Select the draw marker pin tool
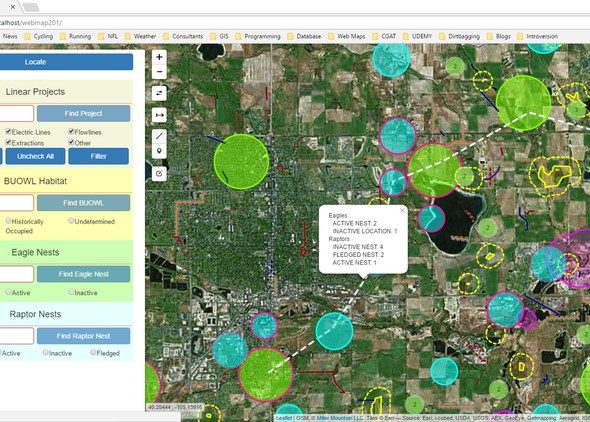The height and width of the screenshot is (422, 590). (x=159, y=151)
